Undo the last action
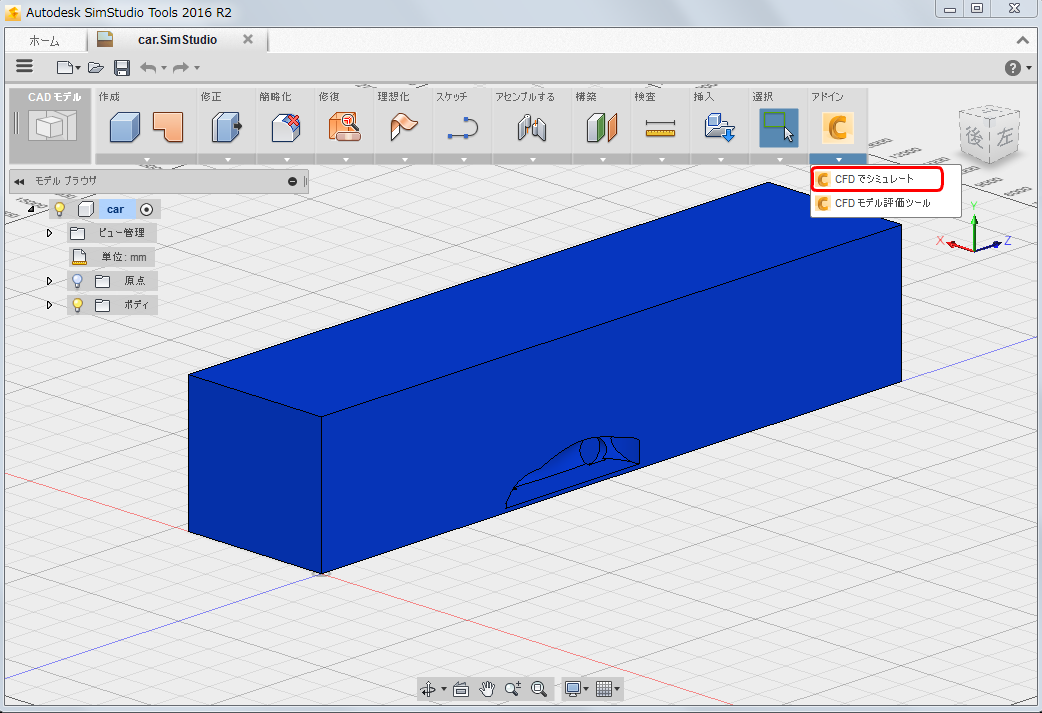The height and width of the screenshot is (713, 1042). 148,67
